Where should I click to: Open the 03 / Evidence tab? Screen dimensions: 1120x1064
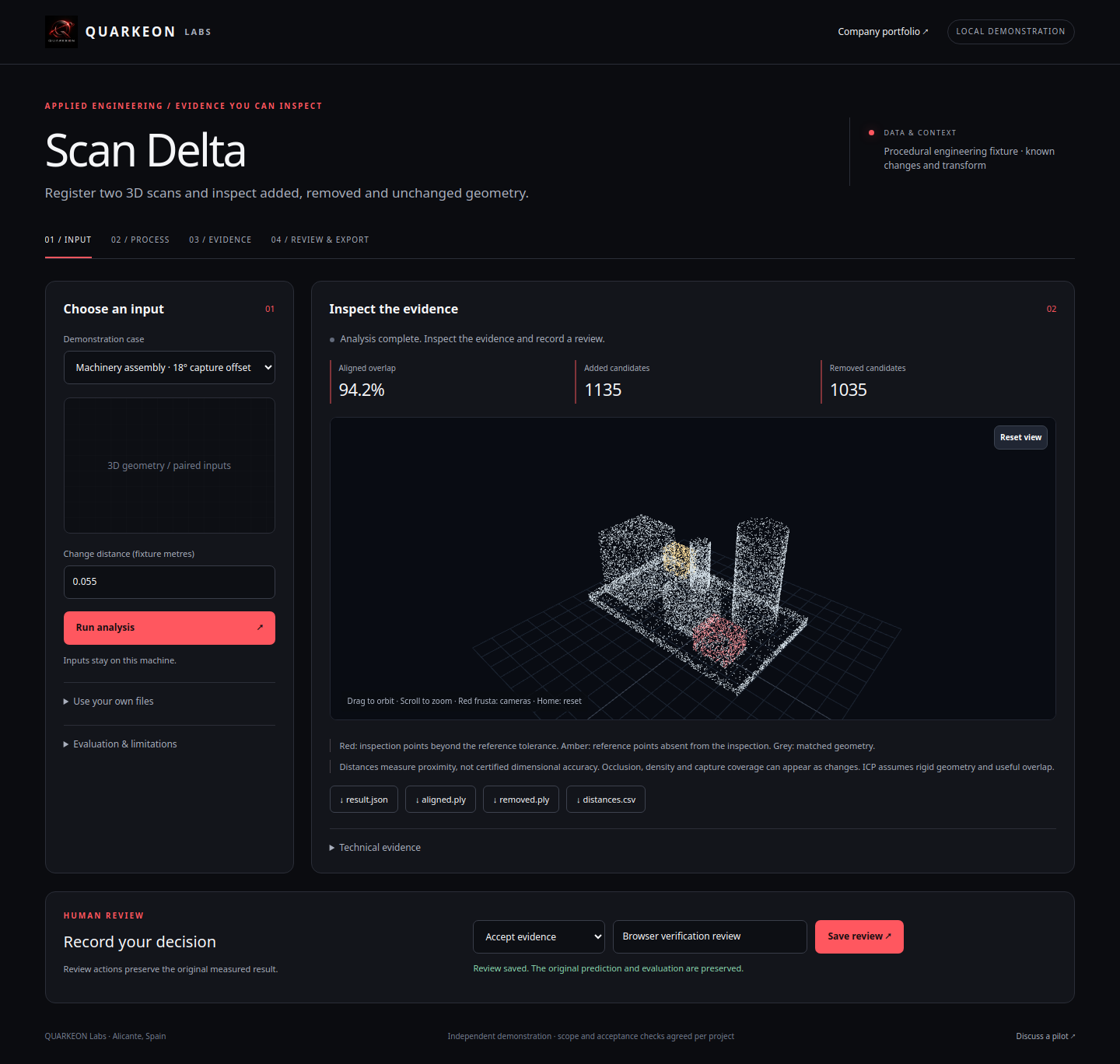[x=220, y=240]
